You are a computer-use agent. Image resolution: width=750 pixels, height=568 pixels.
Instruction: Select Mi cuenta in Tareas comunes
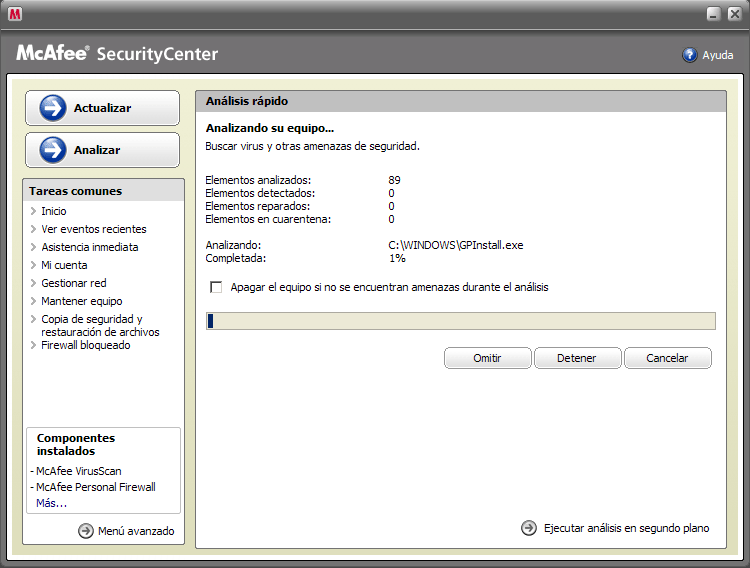pos(64,265)
